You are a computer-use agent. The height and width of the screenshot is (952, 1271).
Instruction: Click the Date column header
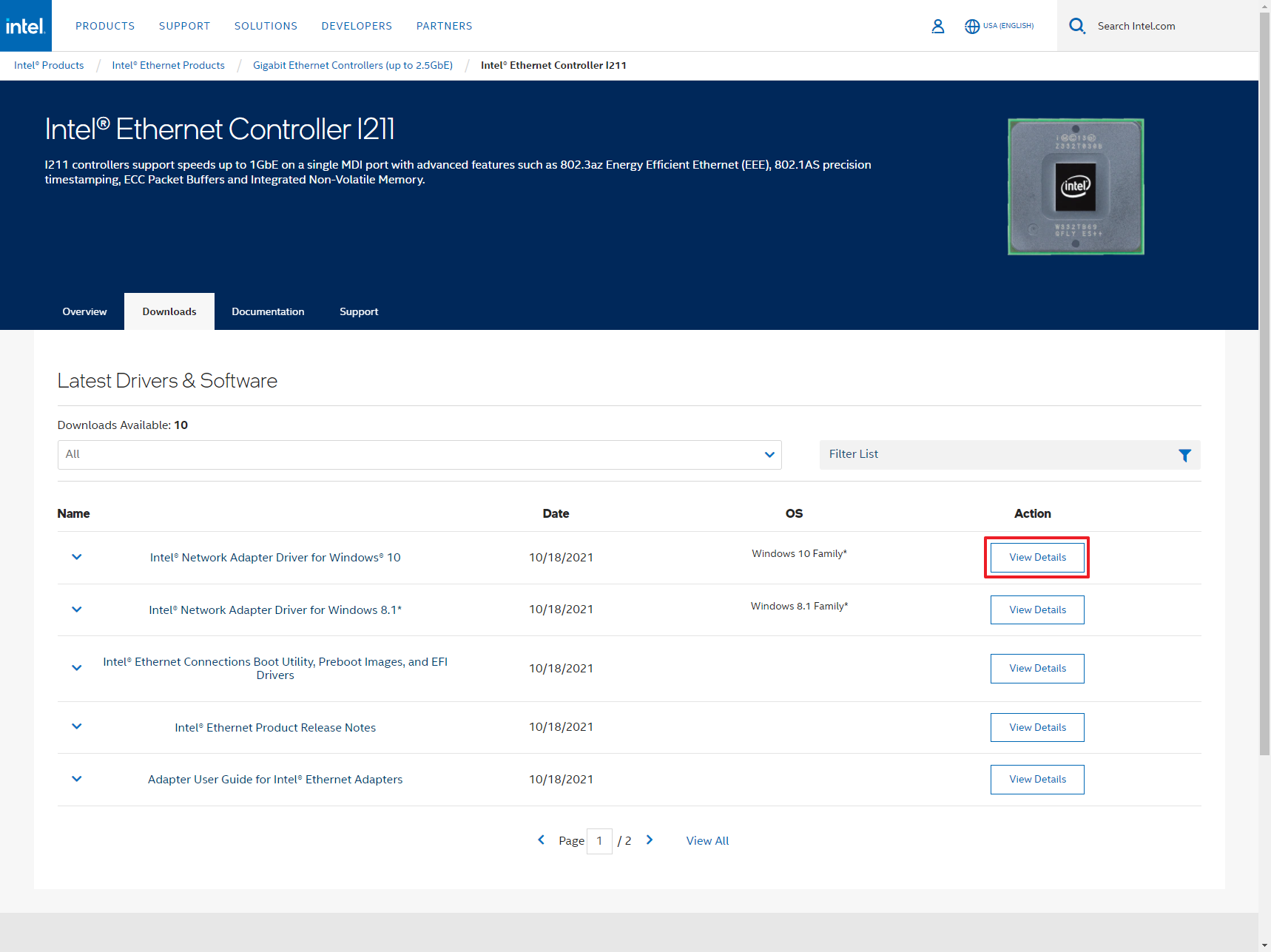click(x=556, y=513)
